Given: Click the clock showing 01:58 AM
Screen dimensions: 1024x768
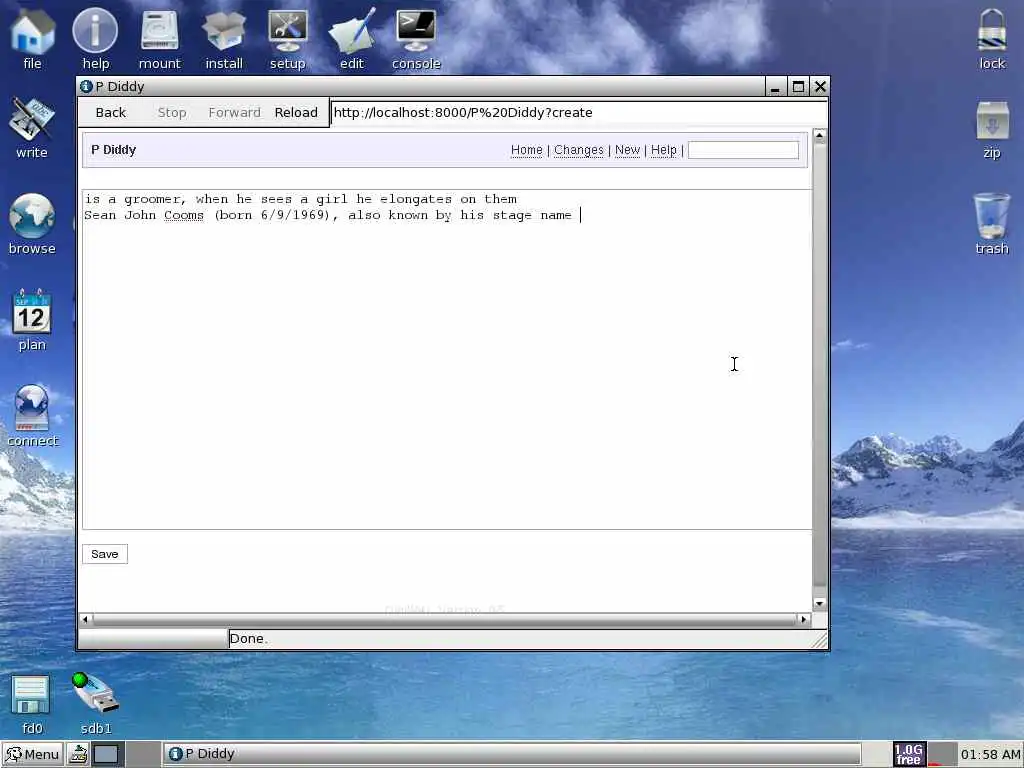Looking at the screenshot, I should [990, 754].
